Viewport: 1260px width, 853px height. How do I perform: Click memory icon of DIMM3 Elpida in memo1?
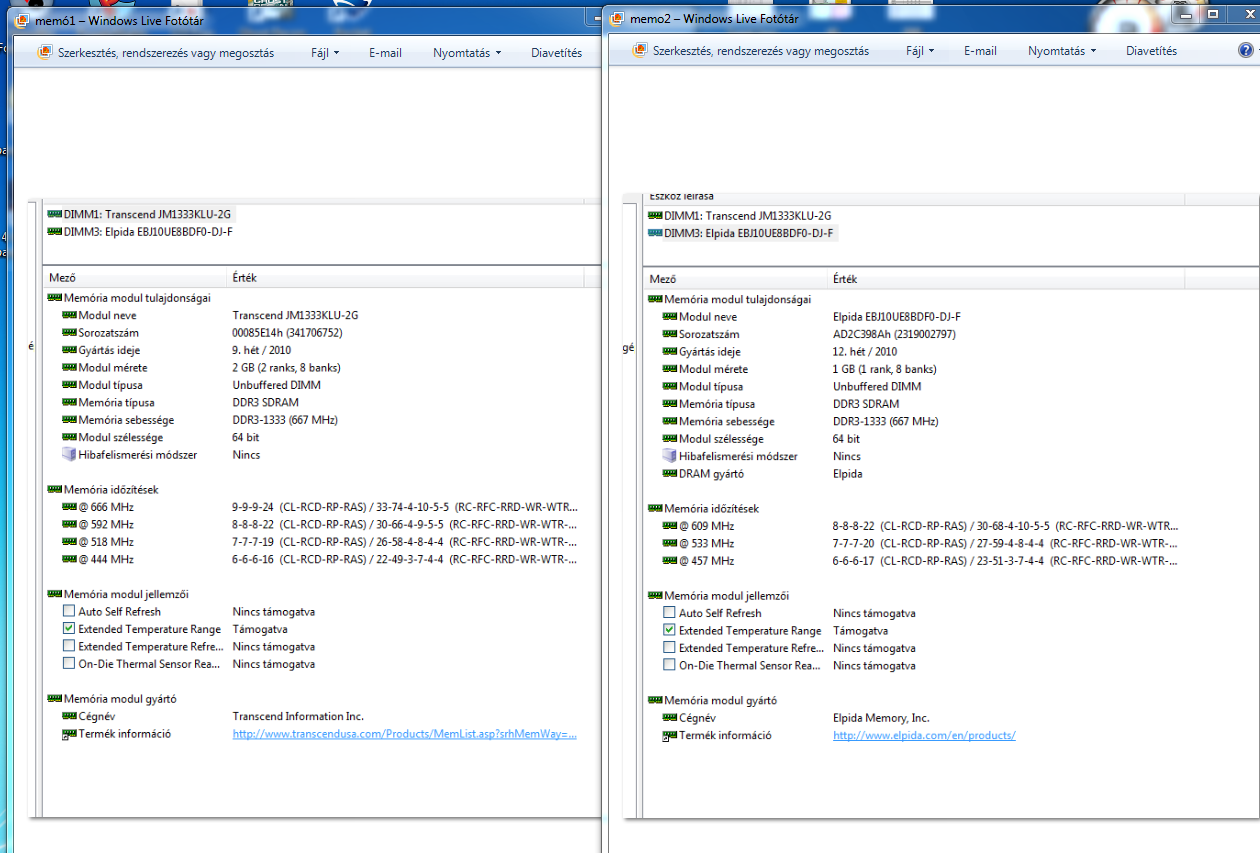[x=54, y=231]
